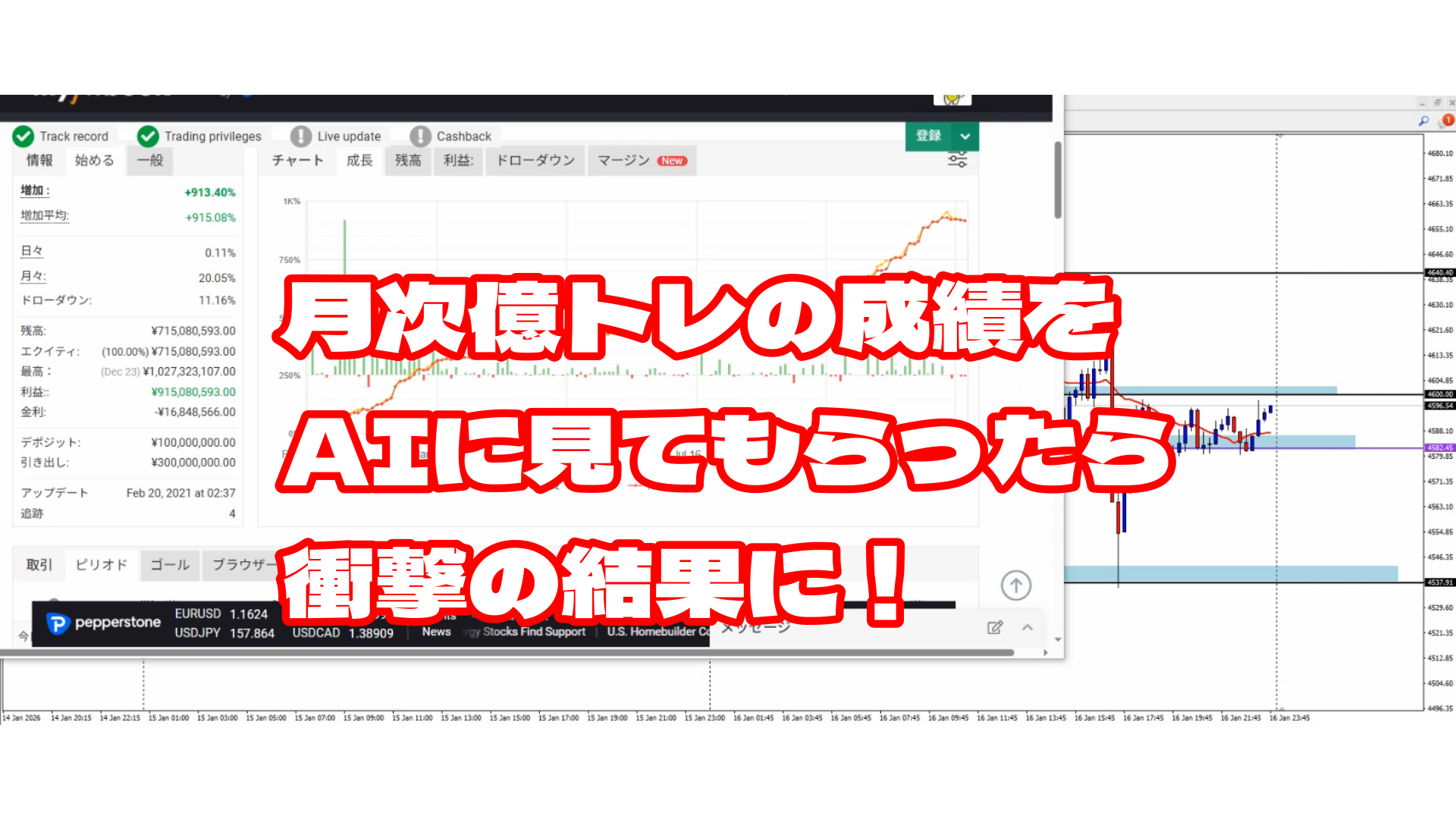Expand dropdown arrow next to 登録 button
Image resolution: width=1456 pixels, height=819 pixels.
click(x=965, y=136)
